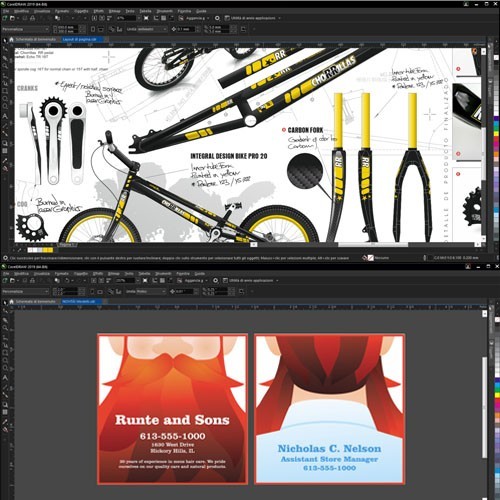
Task: Toggle portrait orientation in upper window property bar
Action: [93, 29]
